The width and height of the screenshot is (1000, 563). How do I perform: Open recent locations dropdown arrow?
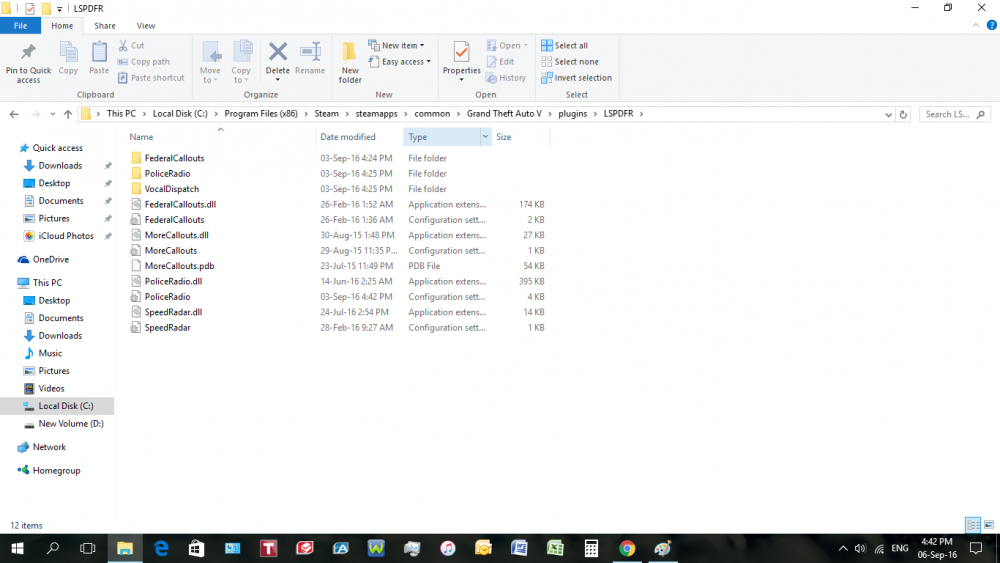pos(52,114)
